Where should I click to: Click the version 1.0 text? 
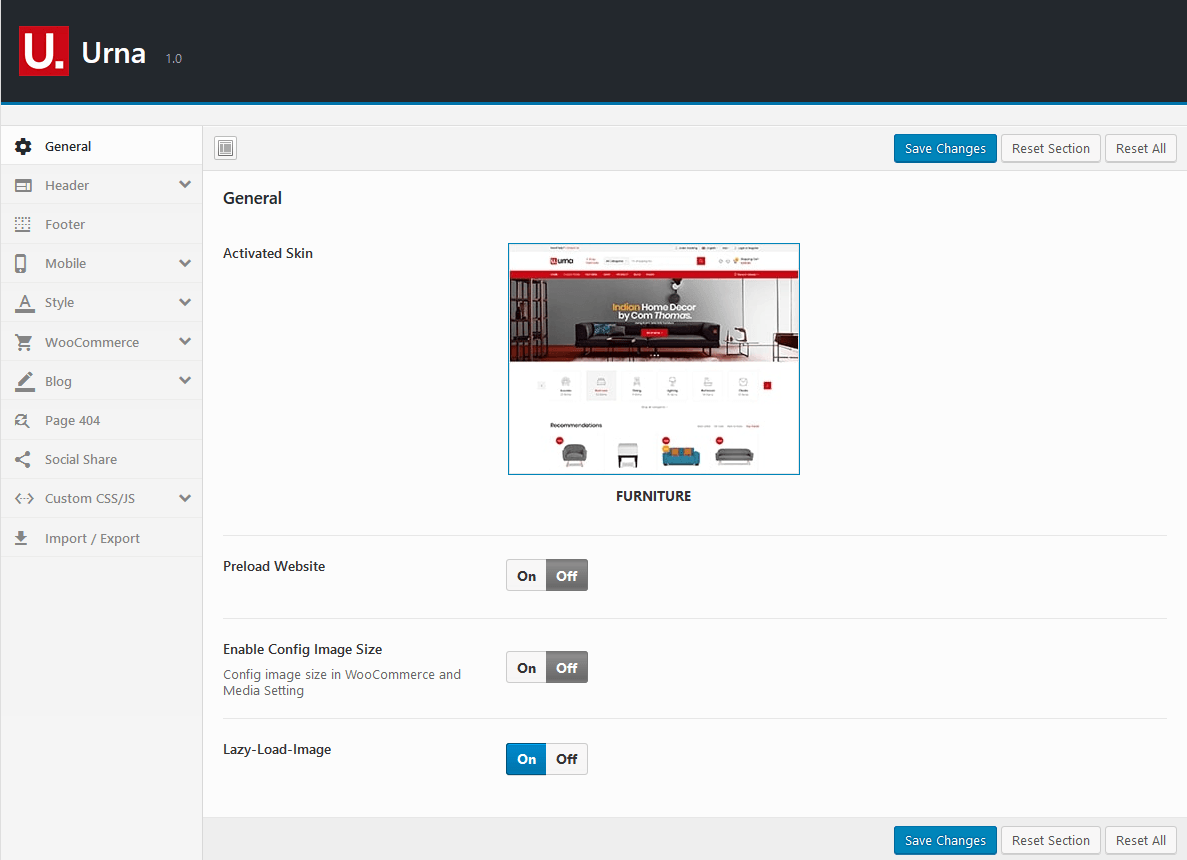[x=174, y=58]
